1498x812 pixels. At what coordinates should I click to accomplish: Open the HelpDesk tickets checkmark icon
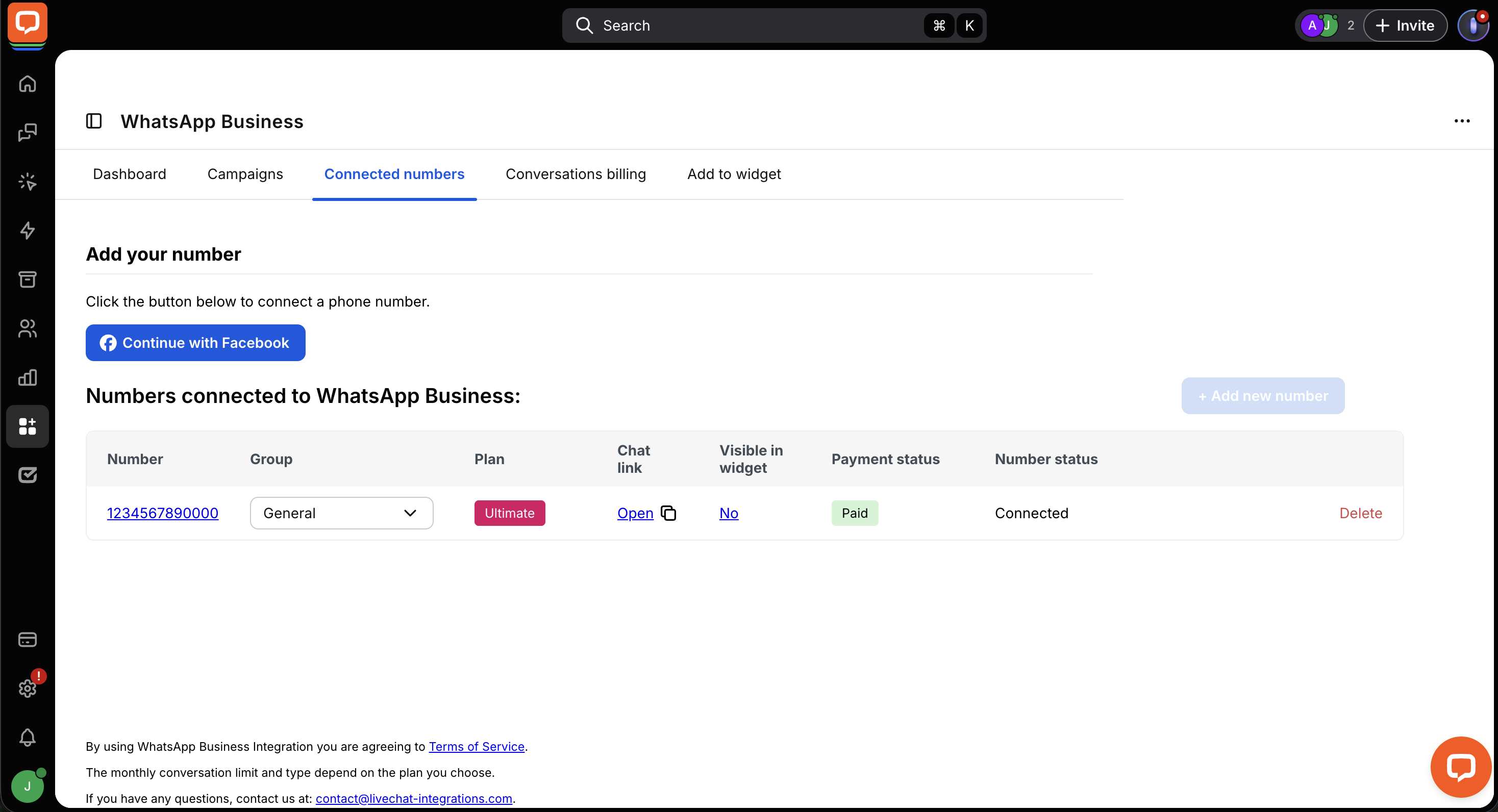point(28,475)
